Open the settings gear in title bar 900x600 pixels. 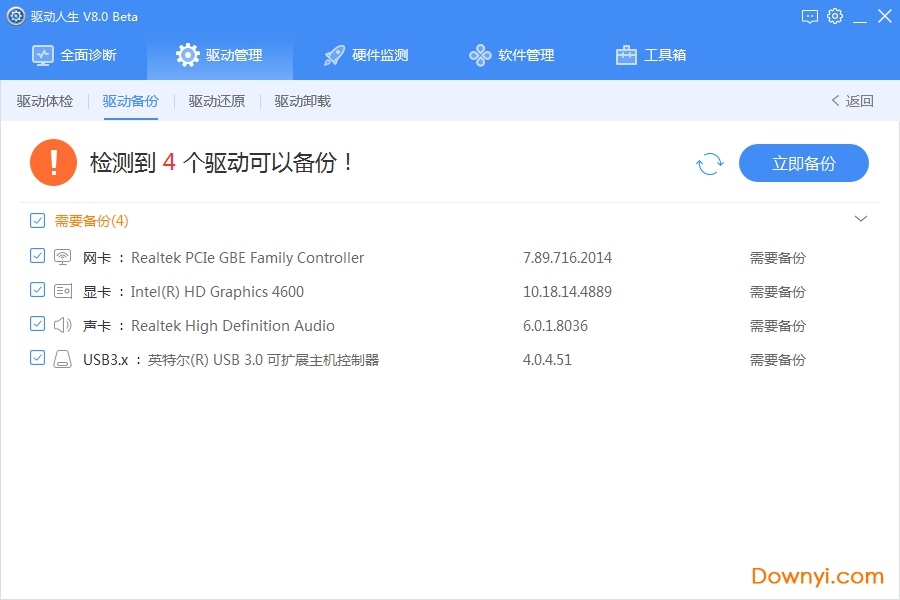point(835,16)
